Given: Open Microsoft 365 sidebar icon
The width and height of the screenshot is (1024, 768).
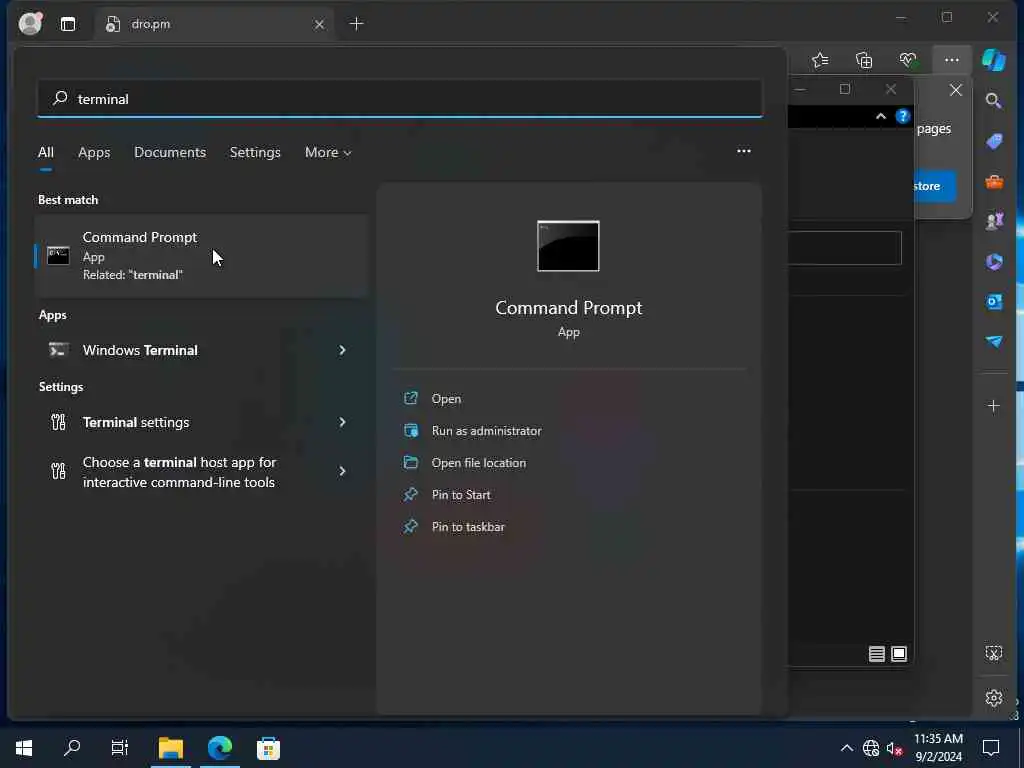Looking at the screenshot, I should pos(994,261).
